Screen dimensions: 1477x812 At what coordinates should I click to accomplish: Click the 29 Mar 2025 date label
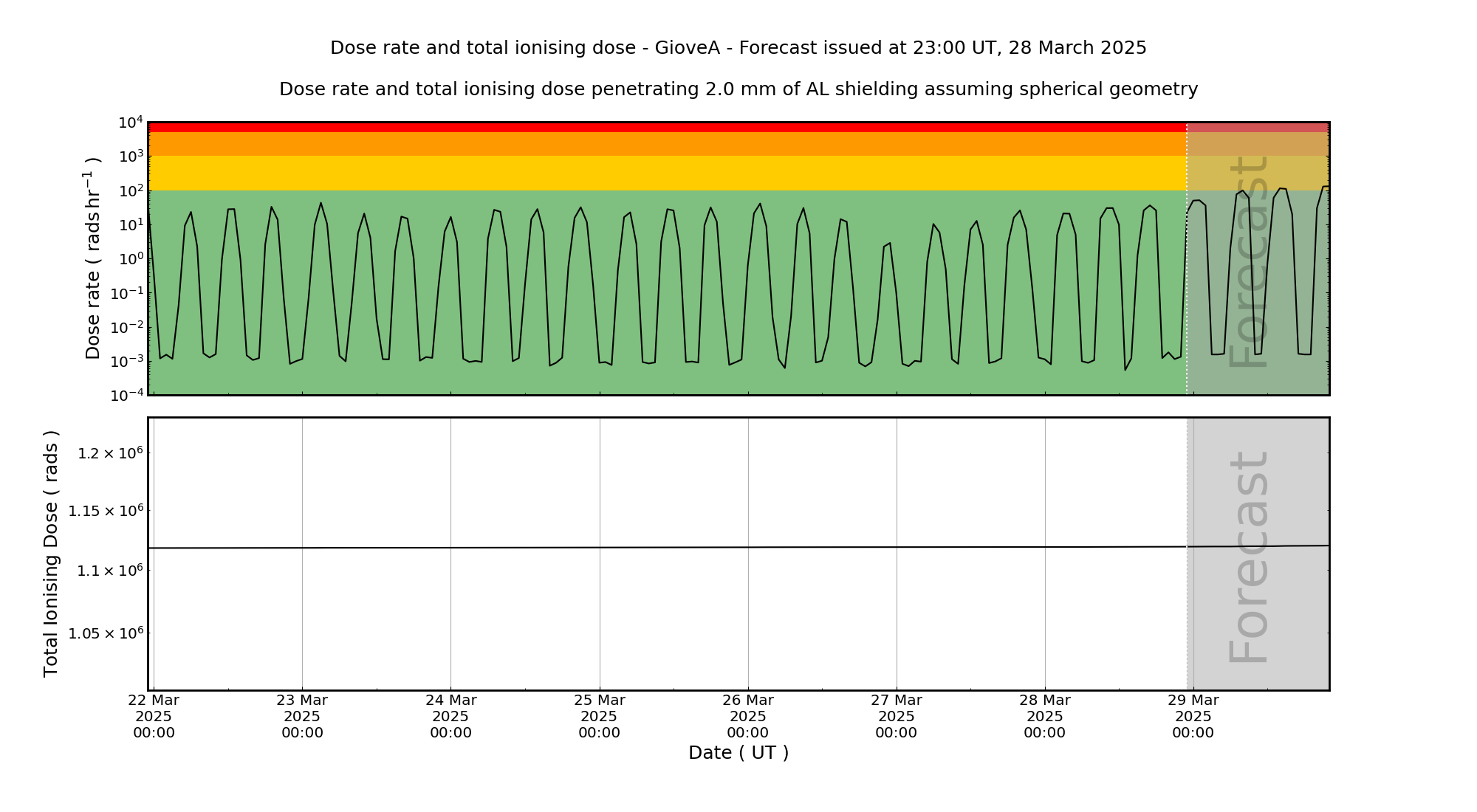(1193, 716)
